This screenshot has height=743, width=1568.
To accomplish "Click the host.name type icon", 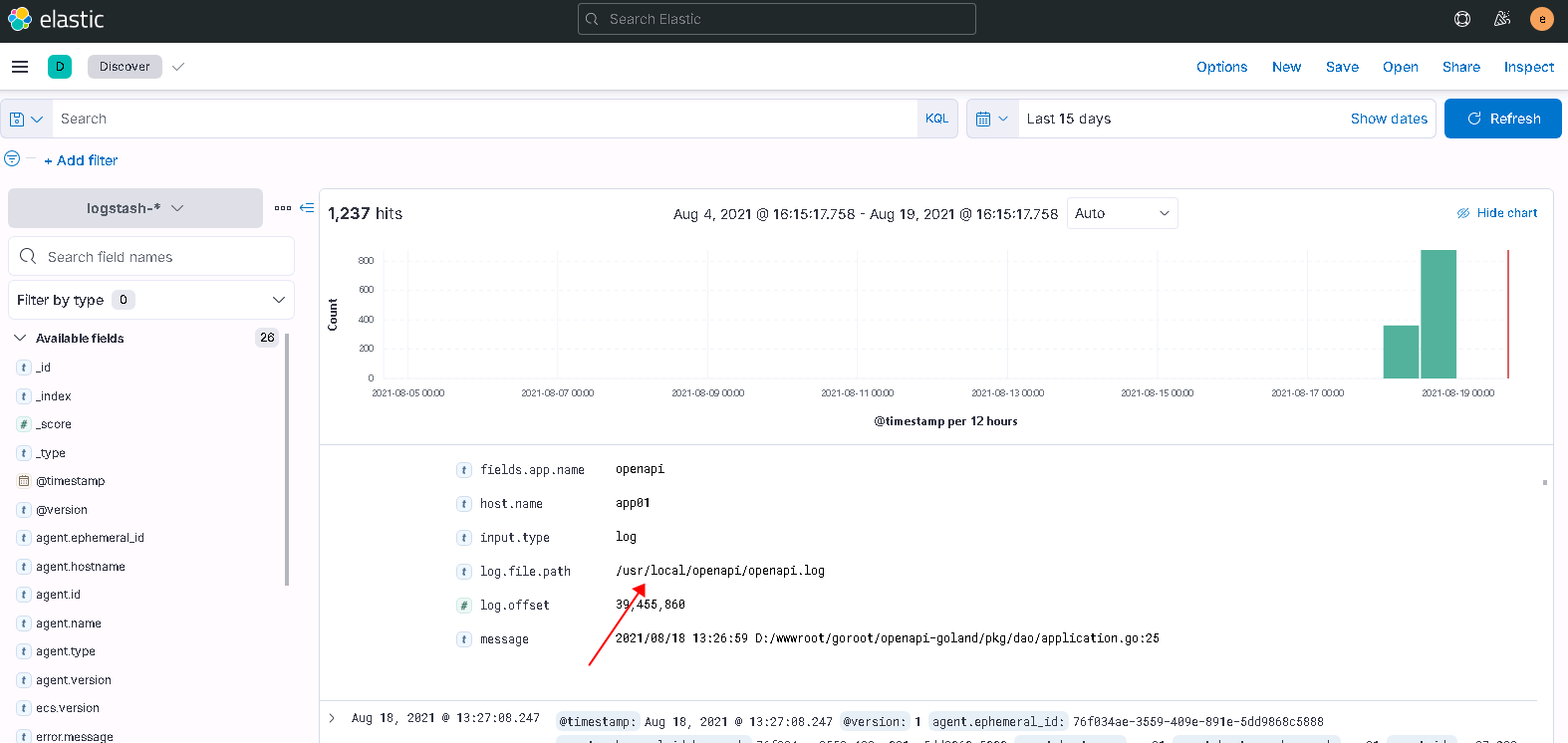I will [464, 504].
